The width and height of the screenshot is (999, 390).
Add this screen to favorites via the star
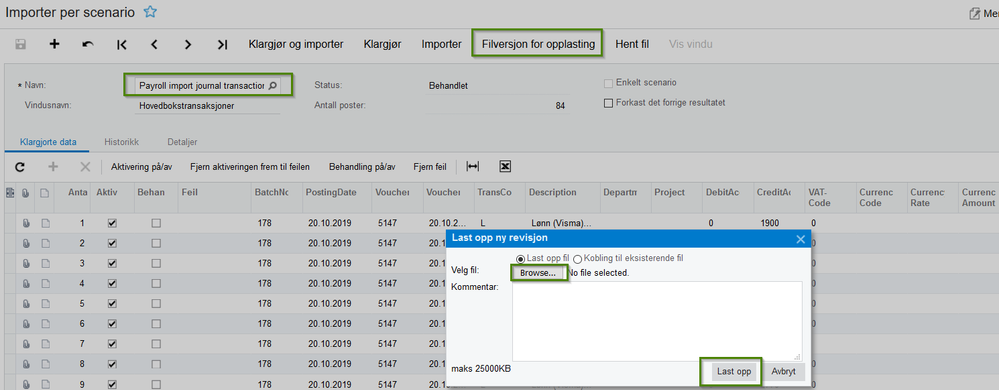[150, 11]
